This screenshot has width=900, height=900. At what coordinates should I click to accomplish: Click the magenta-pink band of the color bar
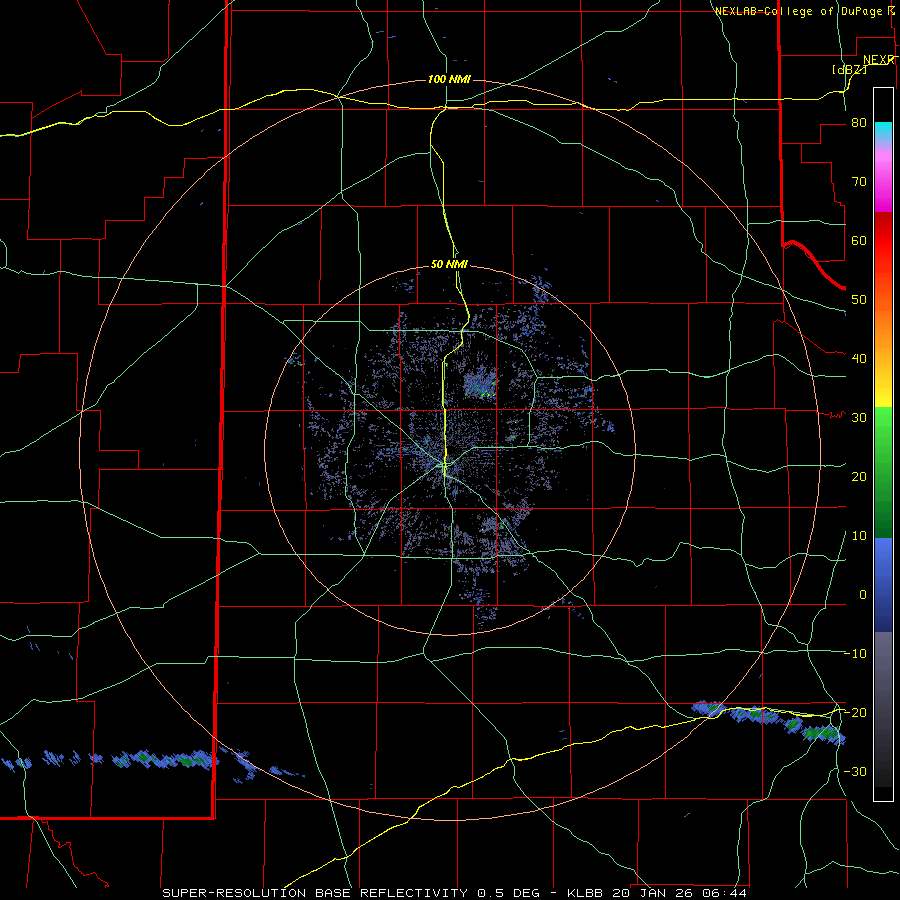tap(883, 178)
